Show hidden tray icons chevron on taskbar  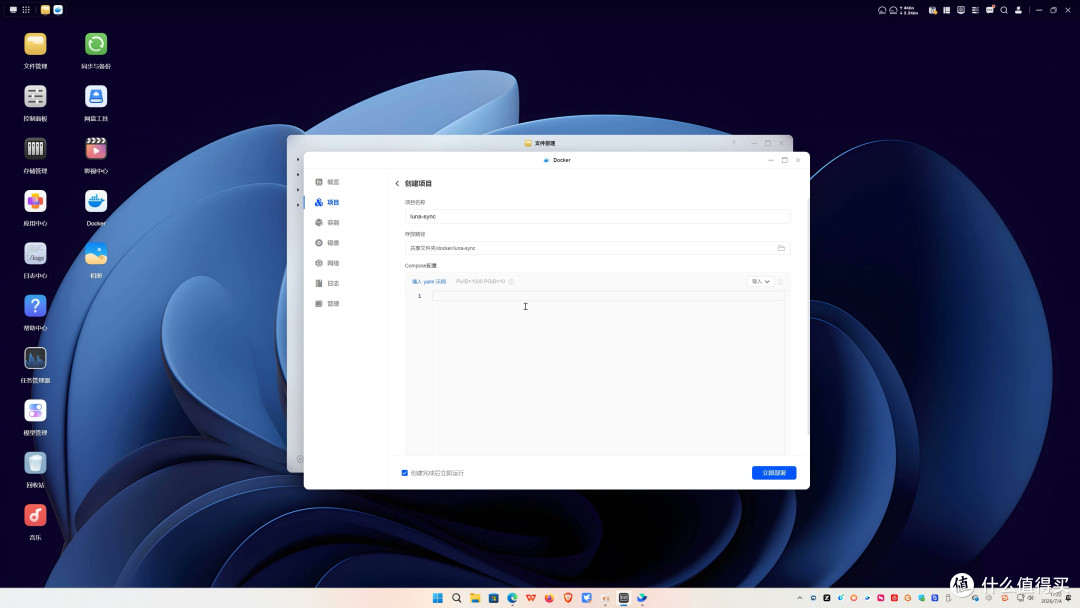click(800, 598)
